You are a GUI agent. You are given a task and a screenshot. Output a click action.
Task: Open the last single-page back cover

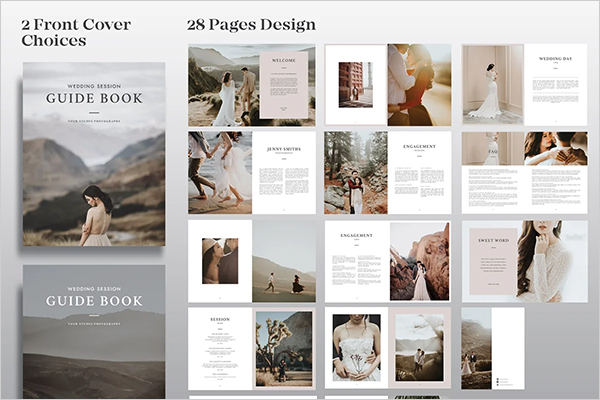493,348
